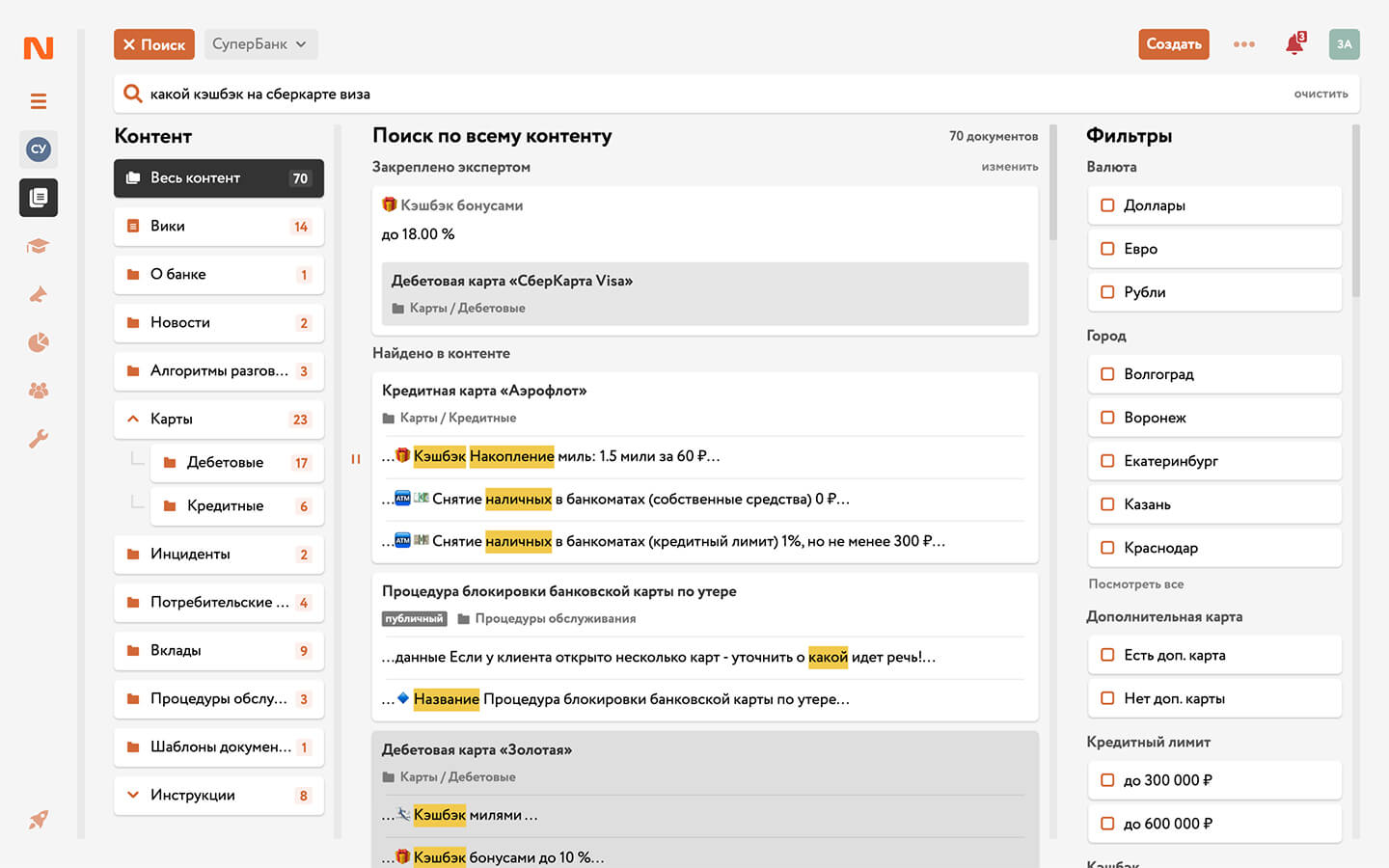
Task: Collapse the Карты category chevron
Action: click(x=133, y=419)
